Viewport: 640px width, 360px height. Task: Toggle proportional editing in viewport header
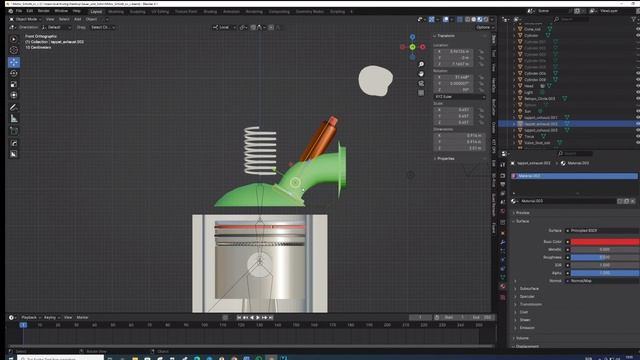click(271, 27)
